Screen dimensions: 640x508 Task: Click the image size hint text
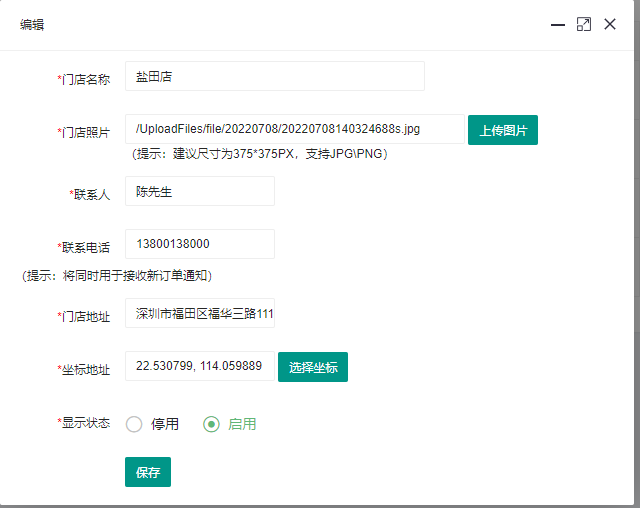pyautogui.click(x=259, y=154)
